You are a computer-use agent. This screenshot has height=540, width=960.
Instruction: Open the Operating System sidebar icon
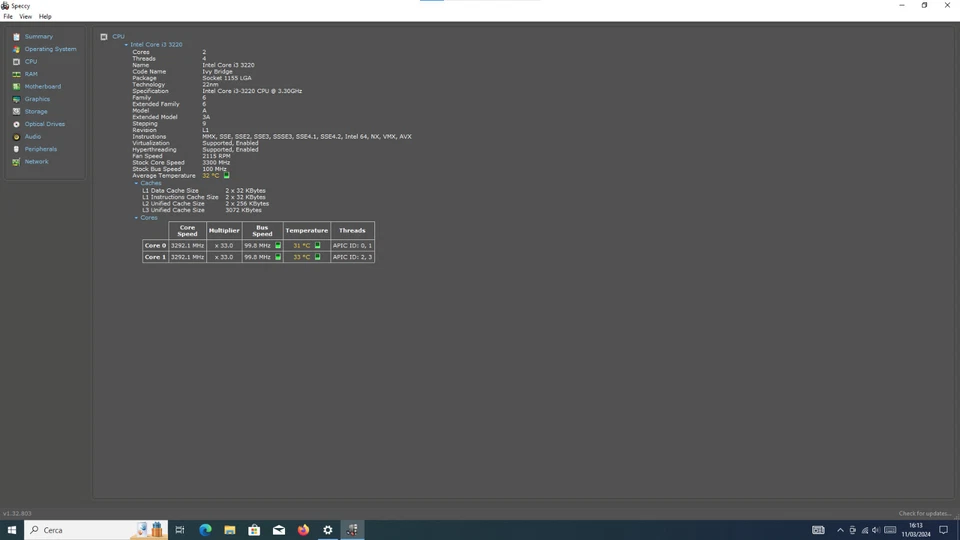(x=17, y=49)
